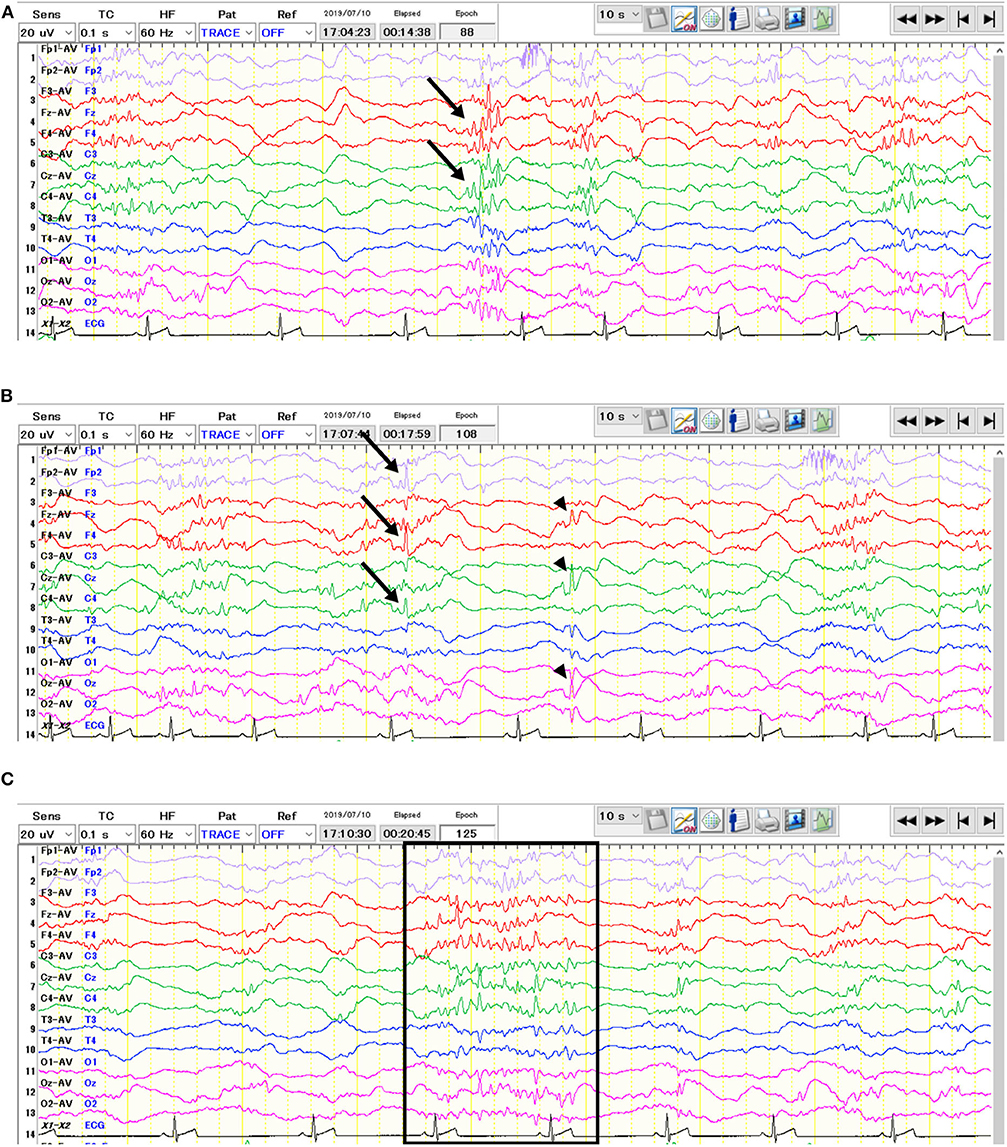Open the Ref OFF dropdown in panel A

coord(287,33)
